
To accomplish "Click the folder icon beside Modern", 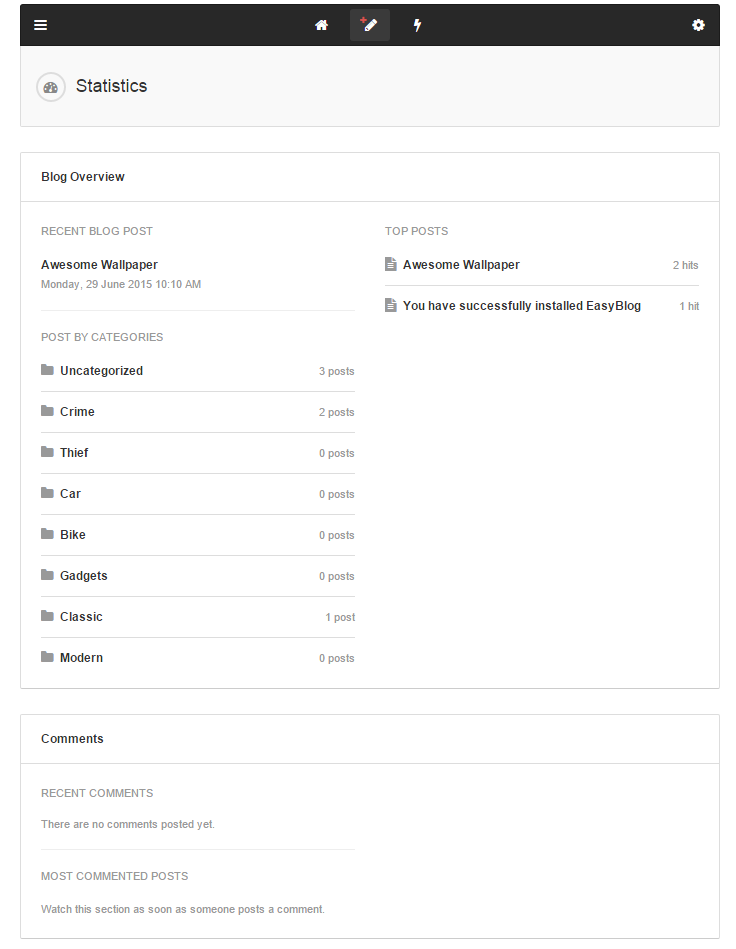I will coord(47,657).
